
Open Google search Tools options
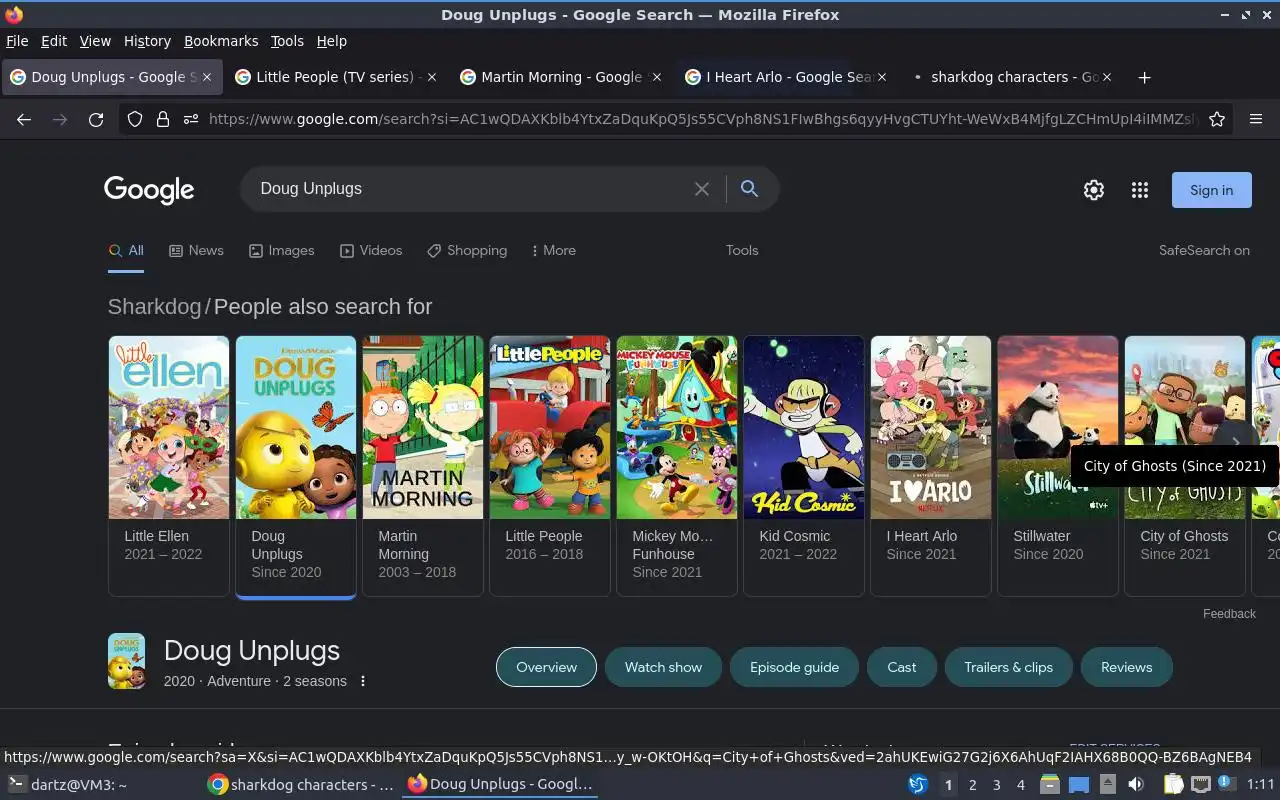click(742, 251)
